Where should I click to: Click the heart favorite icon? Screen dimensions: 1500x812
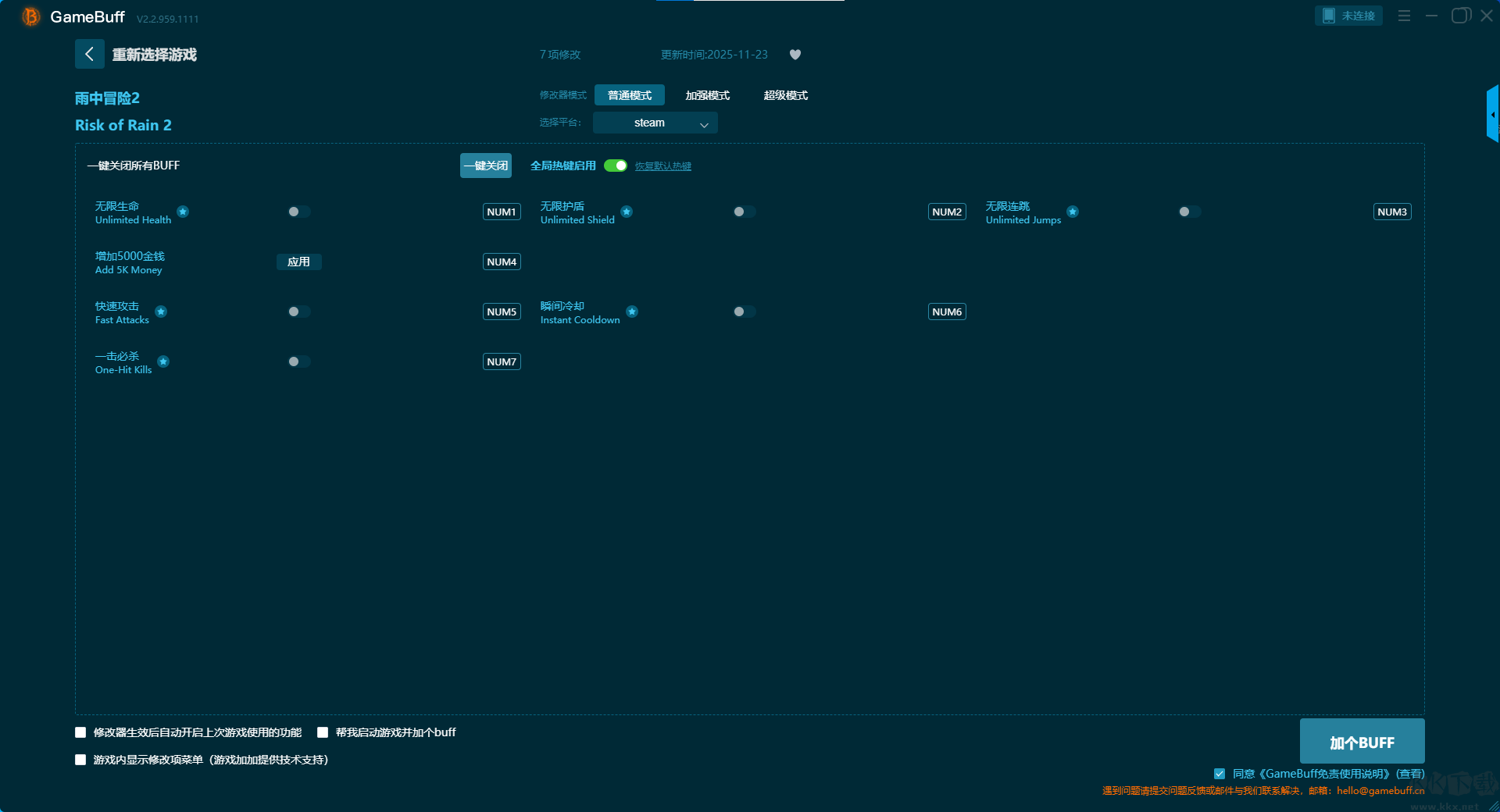[x=795, y=55]
